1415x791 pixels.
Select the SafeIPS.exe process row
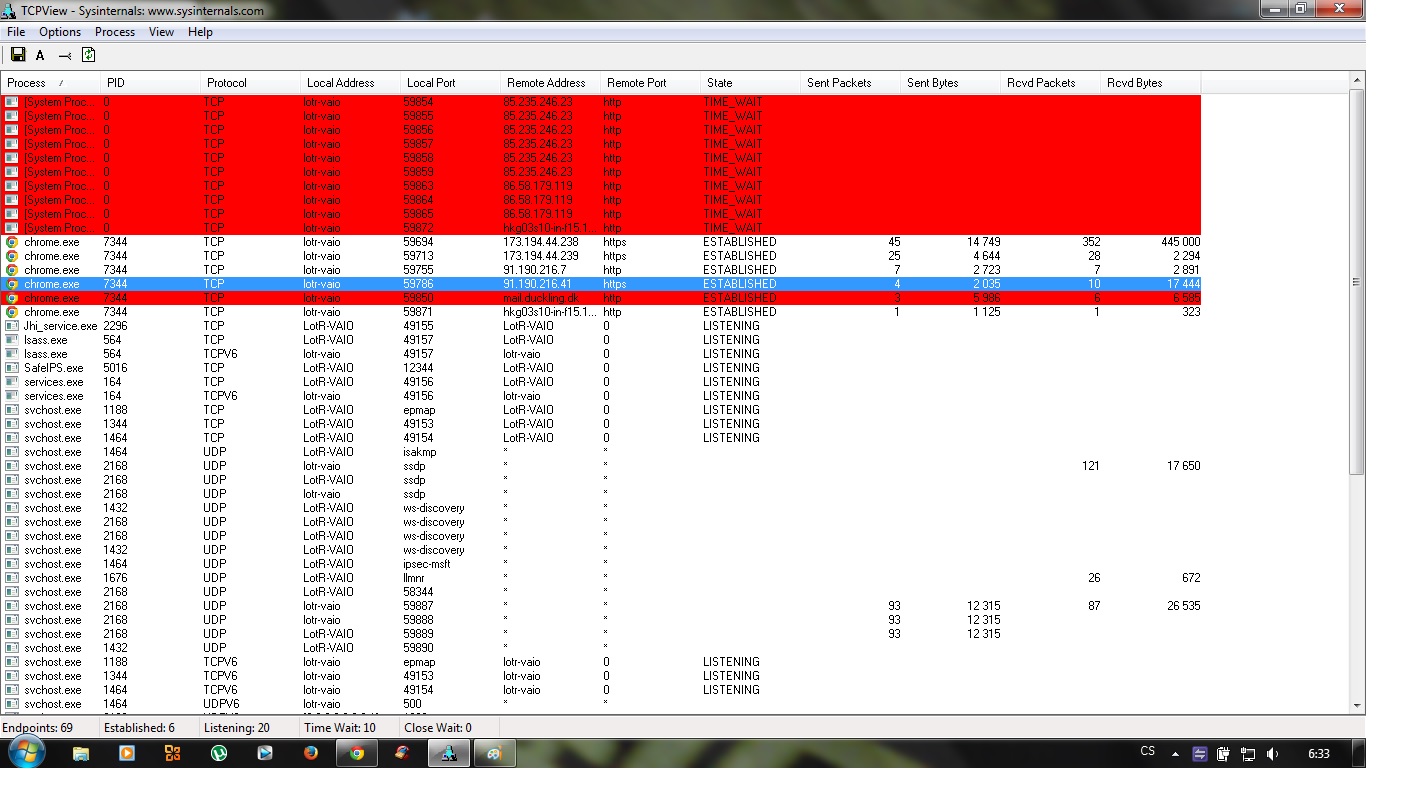(54, 368)
